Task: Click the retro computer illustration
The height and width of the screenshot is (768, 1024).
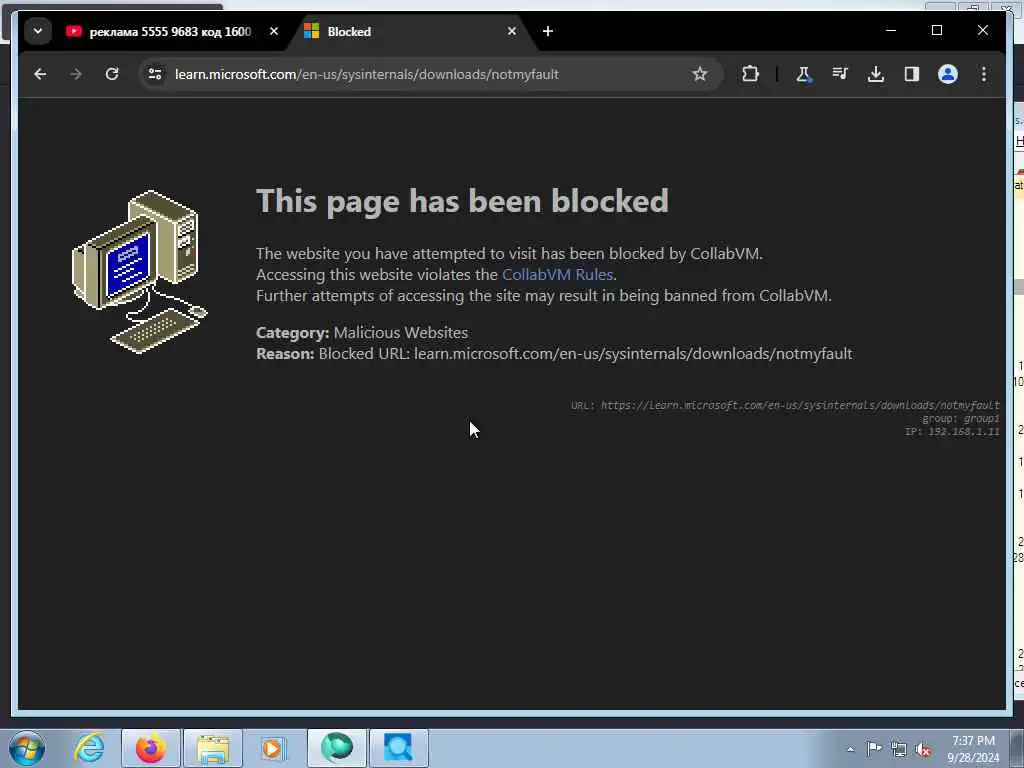Action: [x=140, y=272]
